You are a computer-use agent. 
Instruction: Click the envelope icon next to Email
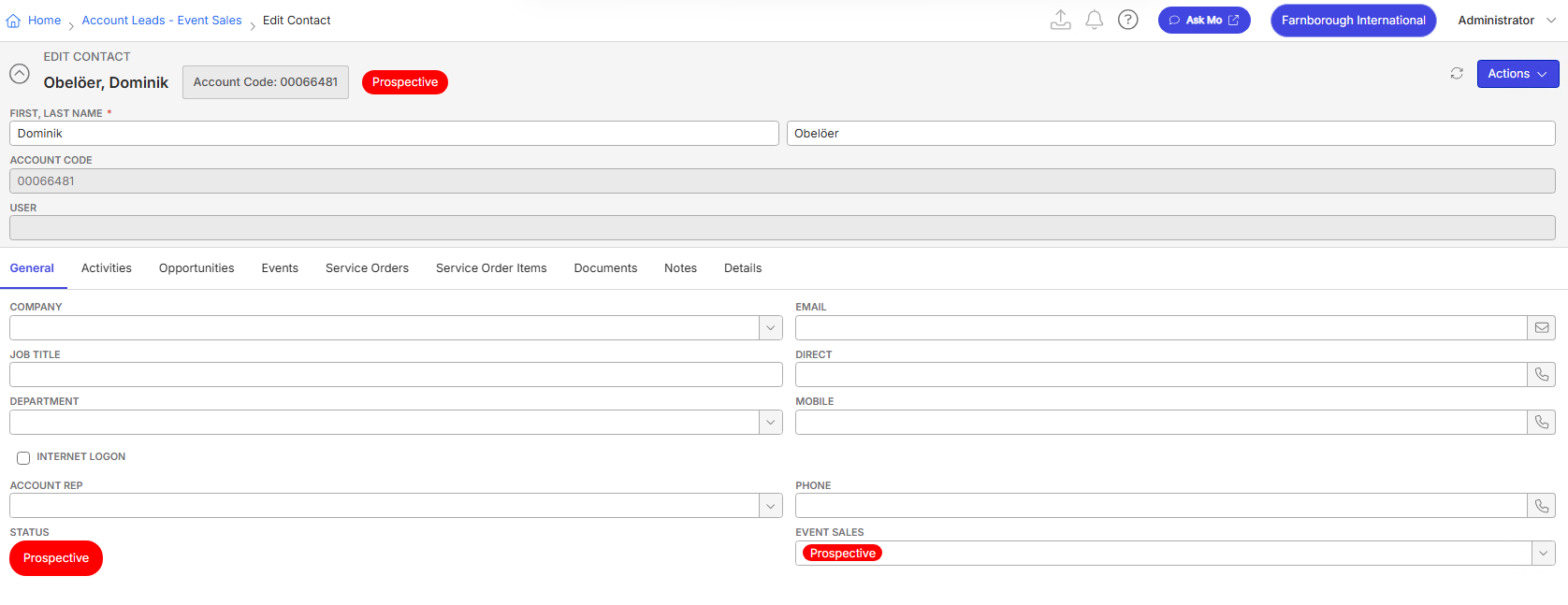pos(1542,327)
